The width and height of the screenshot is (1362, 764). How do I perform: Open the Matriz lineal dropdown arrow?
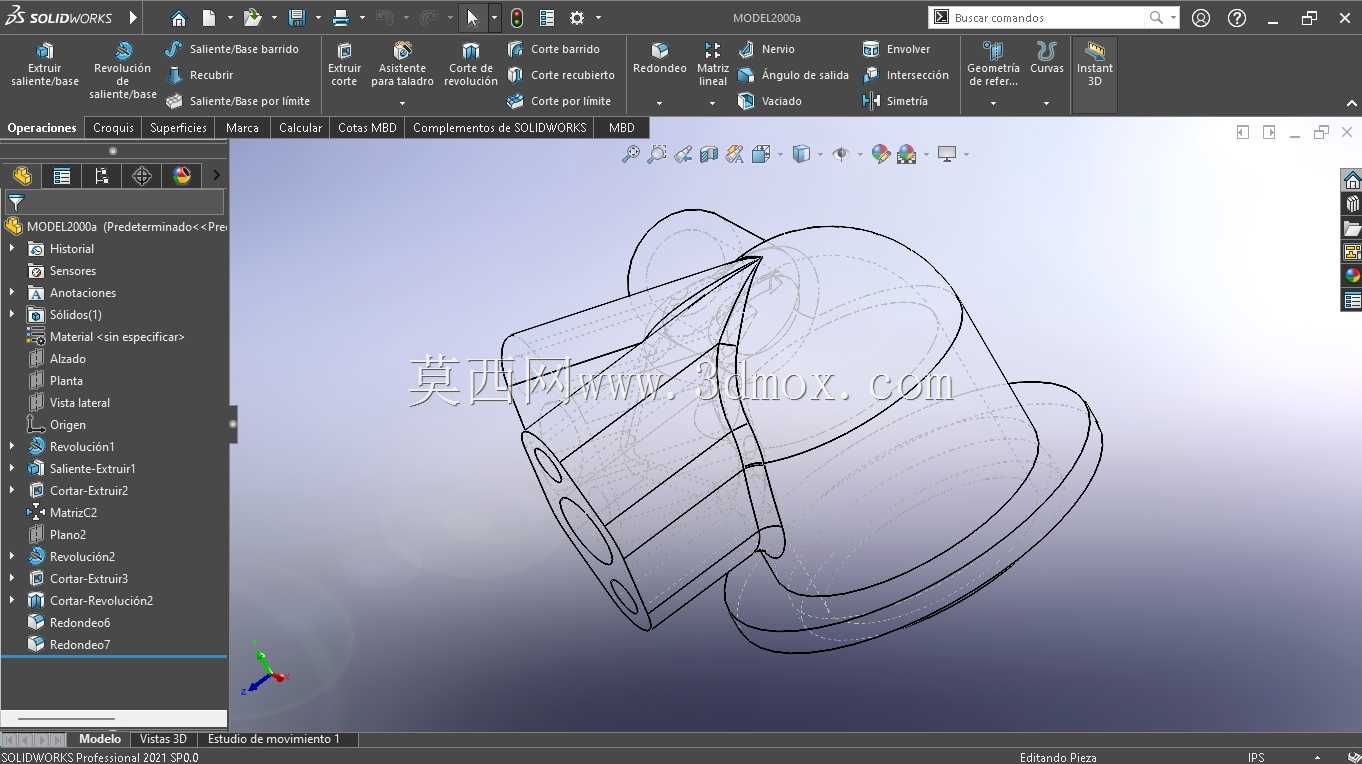click(x=712, y=102)
